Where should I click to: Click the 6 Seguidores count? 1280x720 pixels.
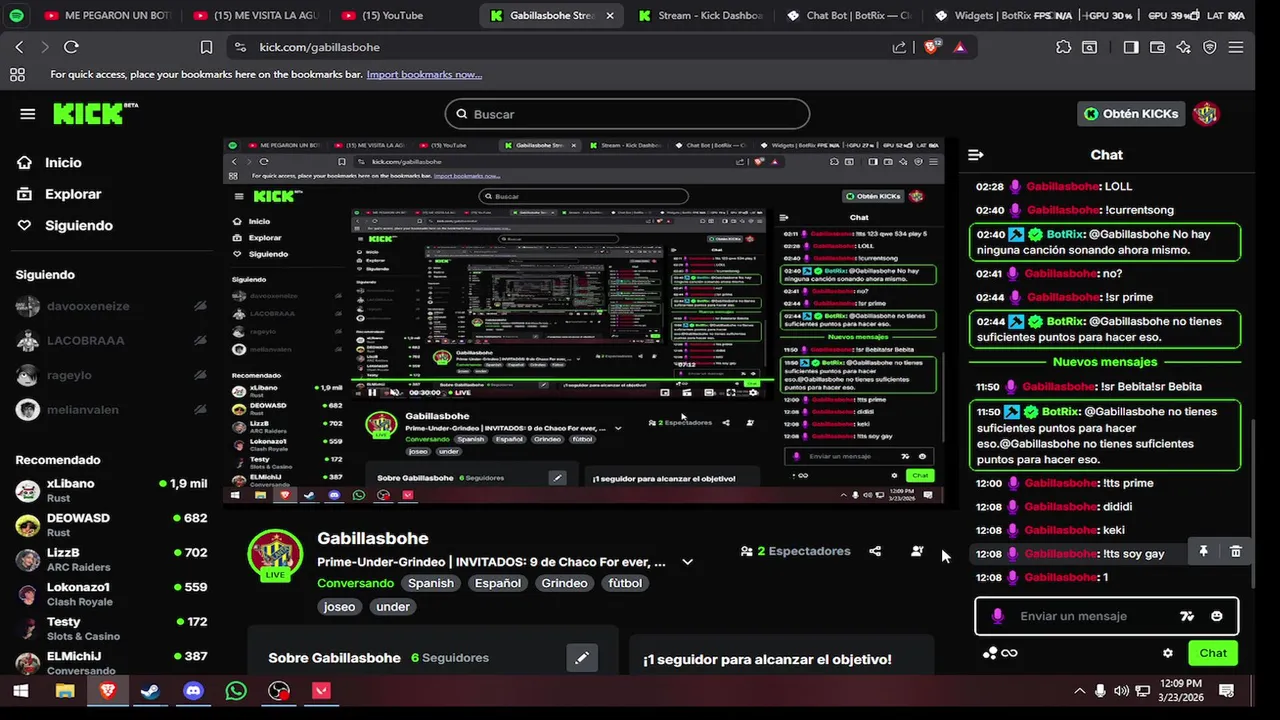[450, 658]
